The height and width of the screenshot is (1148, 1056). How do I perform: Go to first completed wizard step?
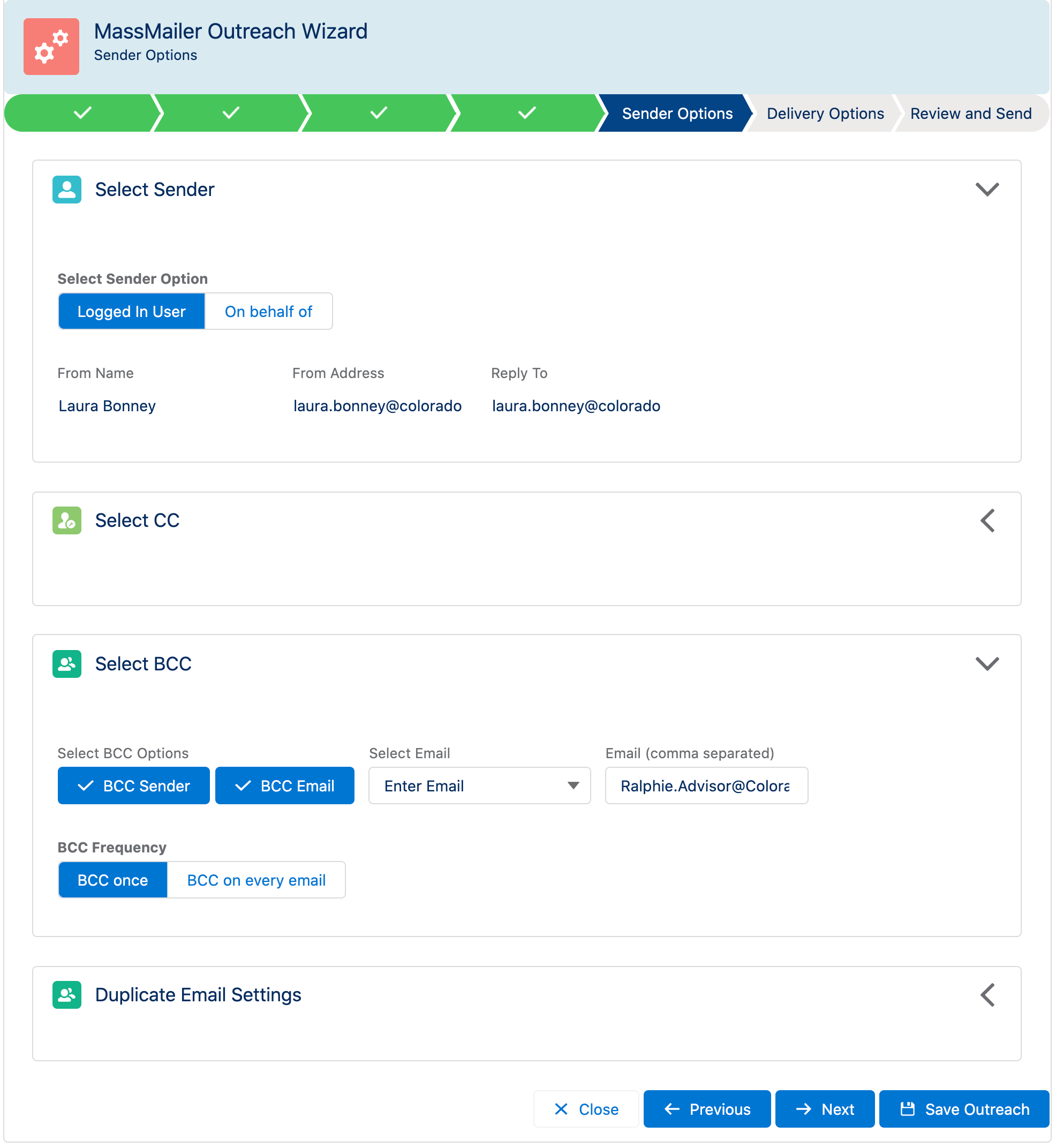[x=82, y=113]
